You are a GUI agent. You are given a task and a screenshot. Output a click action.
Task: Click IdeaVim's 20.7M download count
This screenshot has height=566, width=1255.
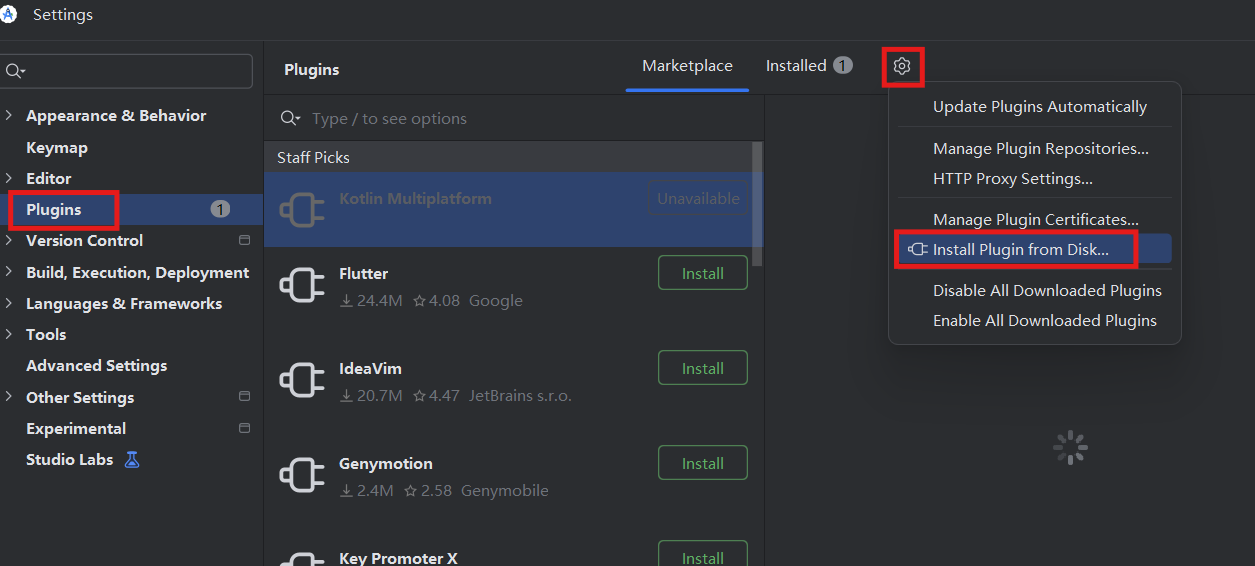[371, 395]
